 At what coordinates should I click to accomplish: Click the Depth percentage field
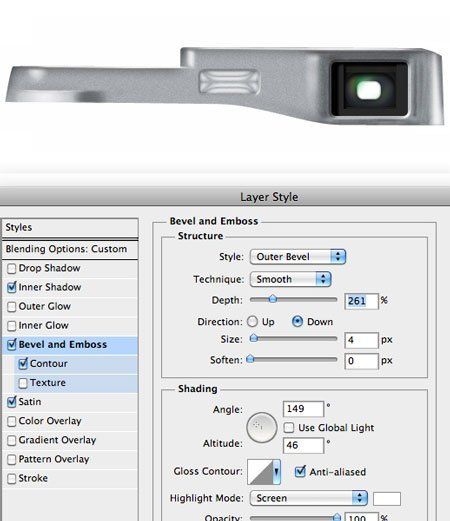362,301
